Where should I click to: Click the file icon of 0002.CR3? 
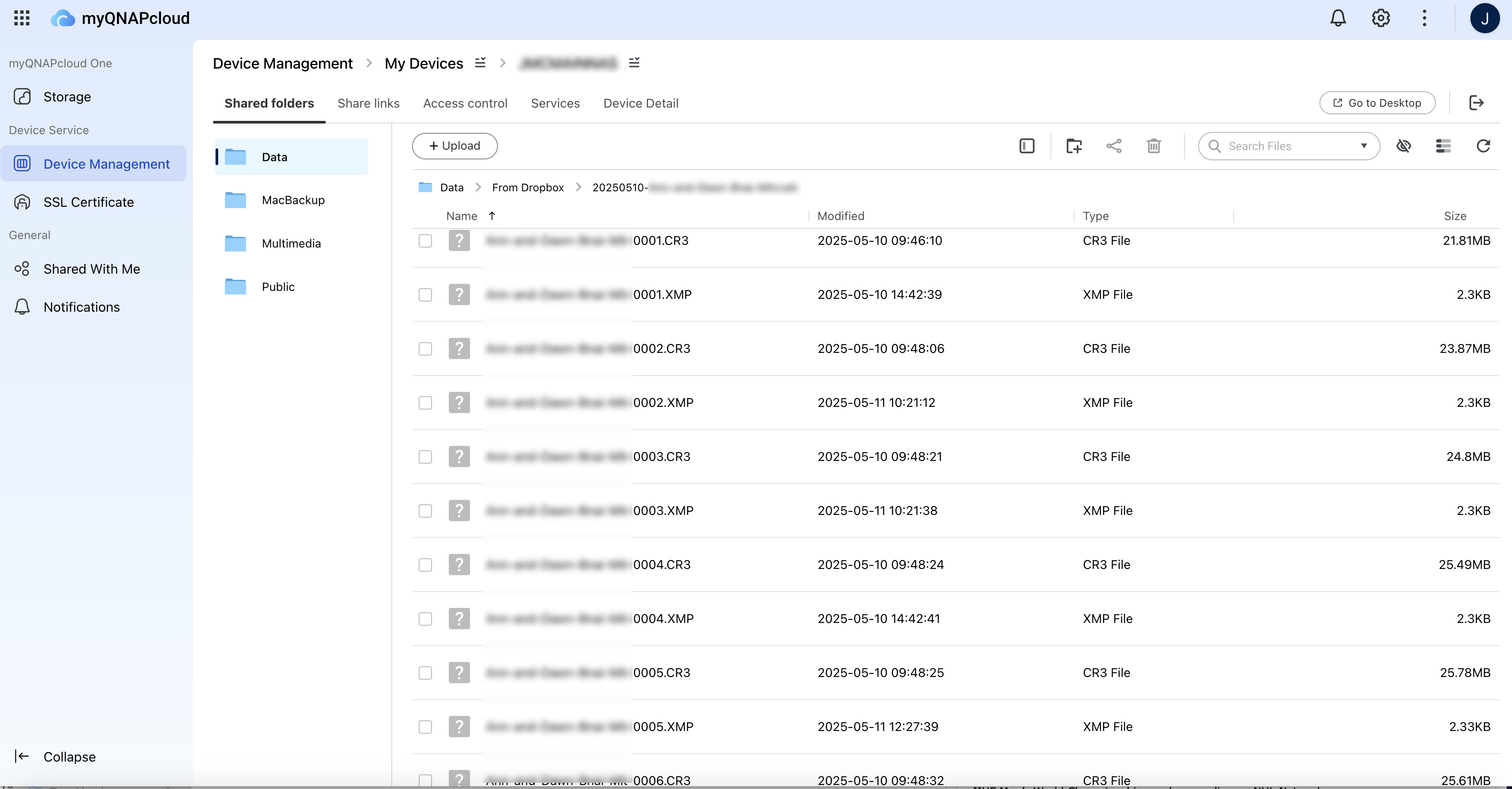[459, 348]
